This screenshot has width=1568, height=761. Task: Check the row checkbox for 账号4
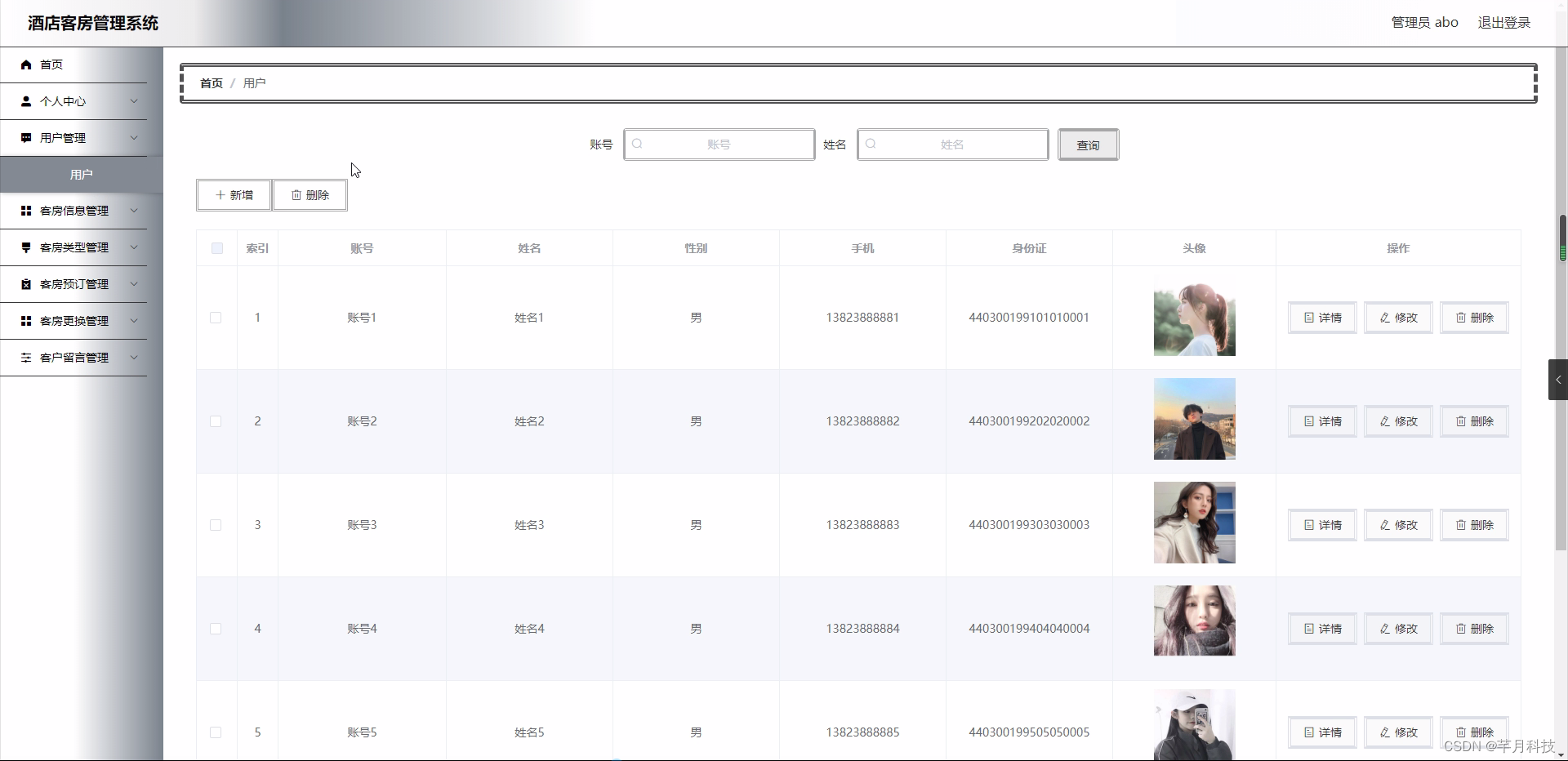216,629
